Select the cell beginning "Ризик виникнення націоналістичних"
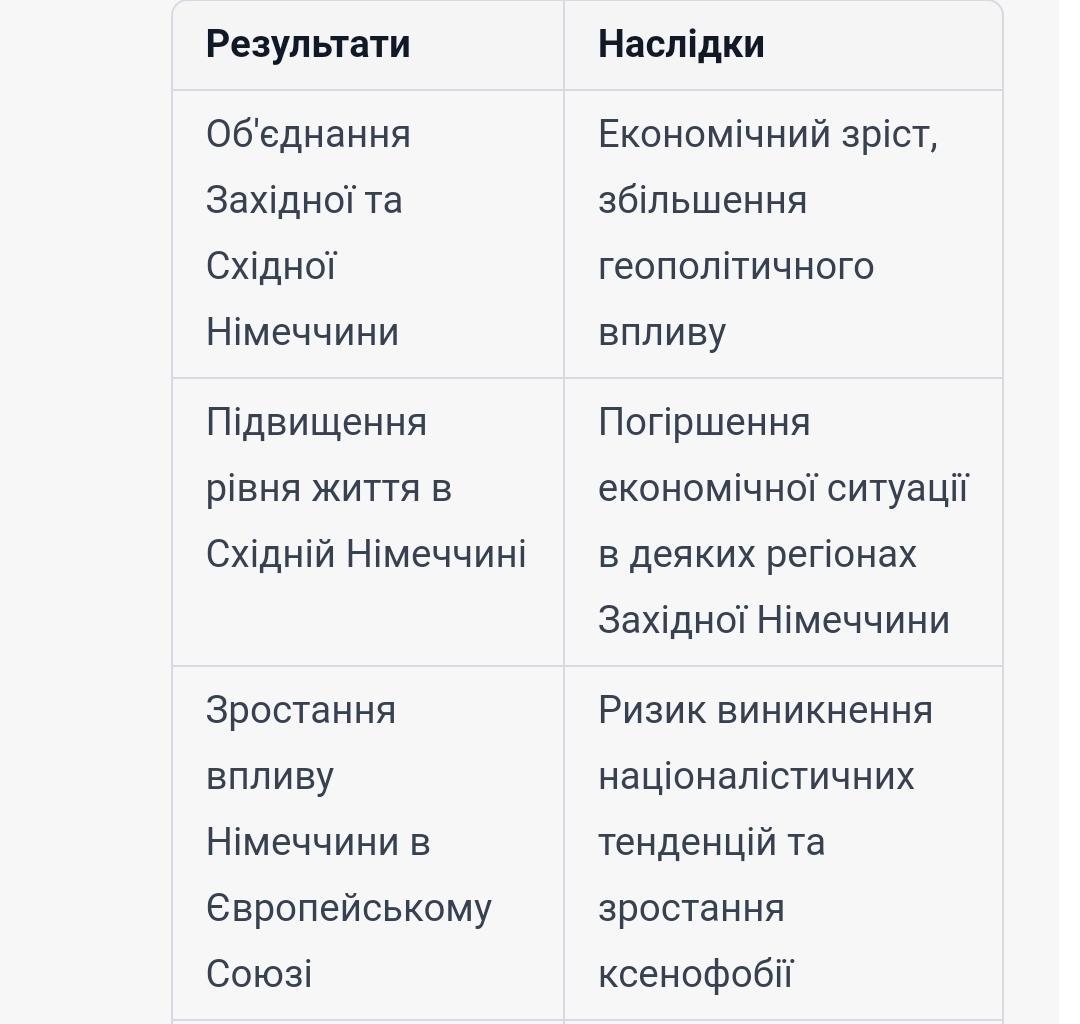1080x1024 pixels. (x=782, y=843)
